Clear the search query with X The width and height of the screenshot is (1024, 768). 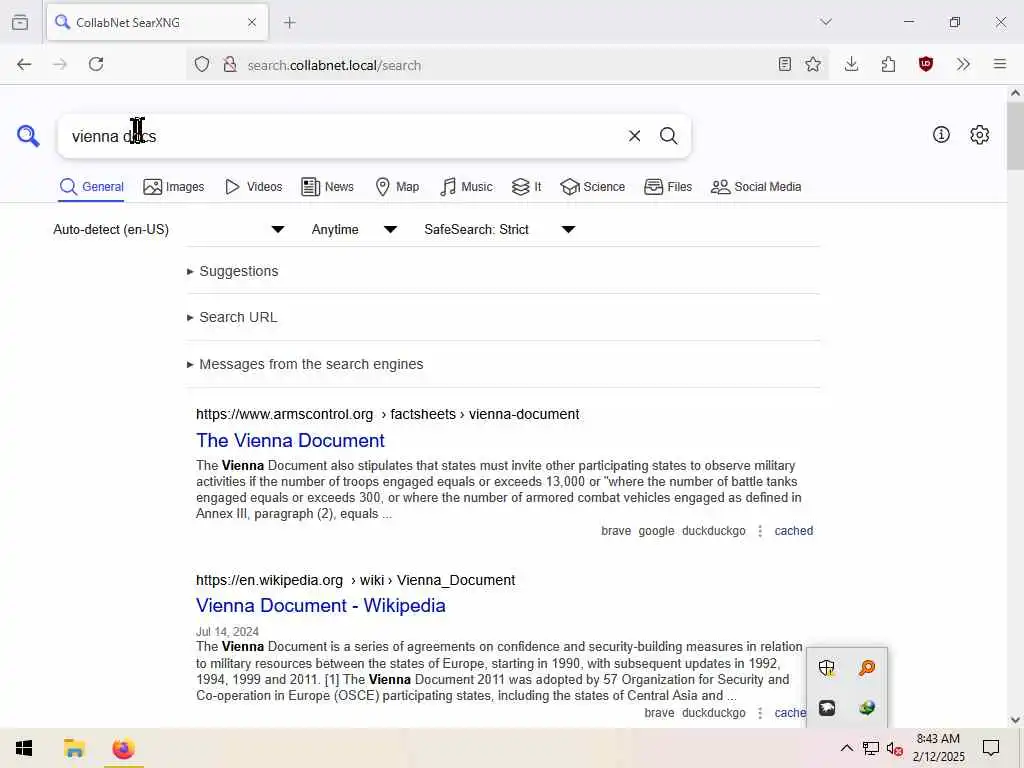tap(634, 136)
